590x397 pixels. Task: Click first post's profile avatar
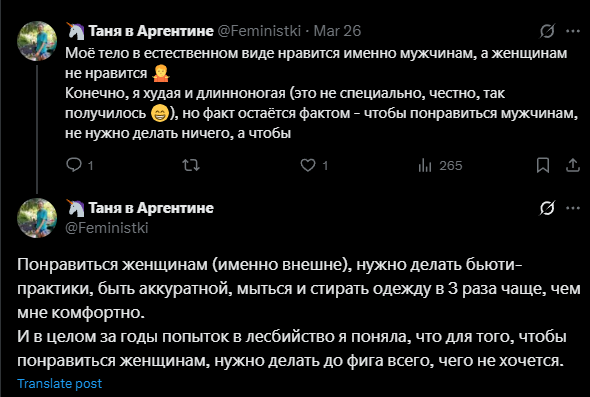point(37,41)
